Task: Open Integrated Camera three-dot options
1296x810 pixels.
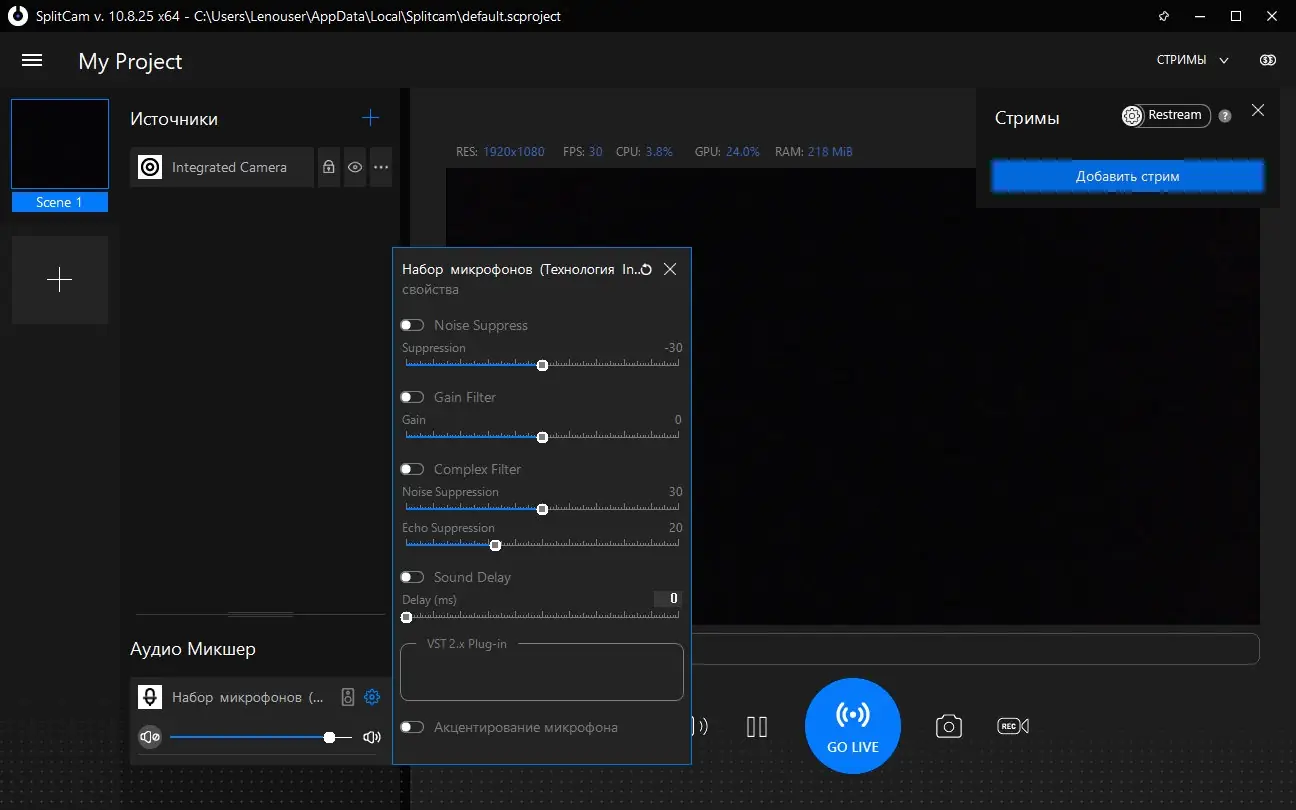Action: [x=381, y=168]
